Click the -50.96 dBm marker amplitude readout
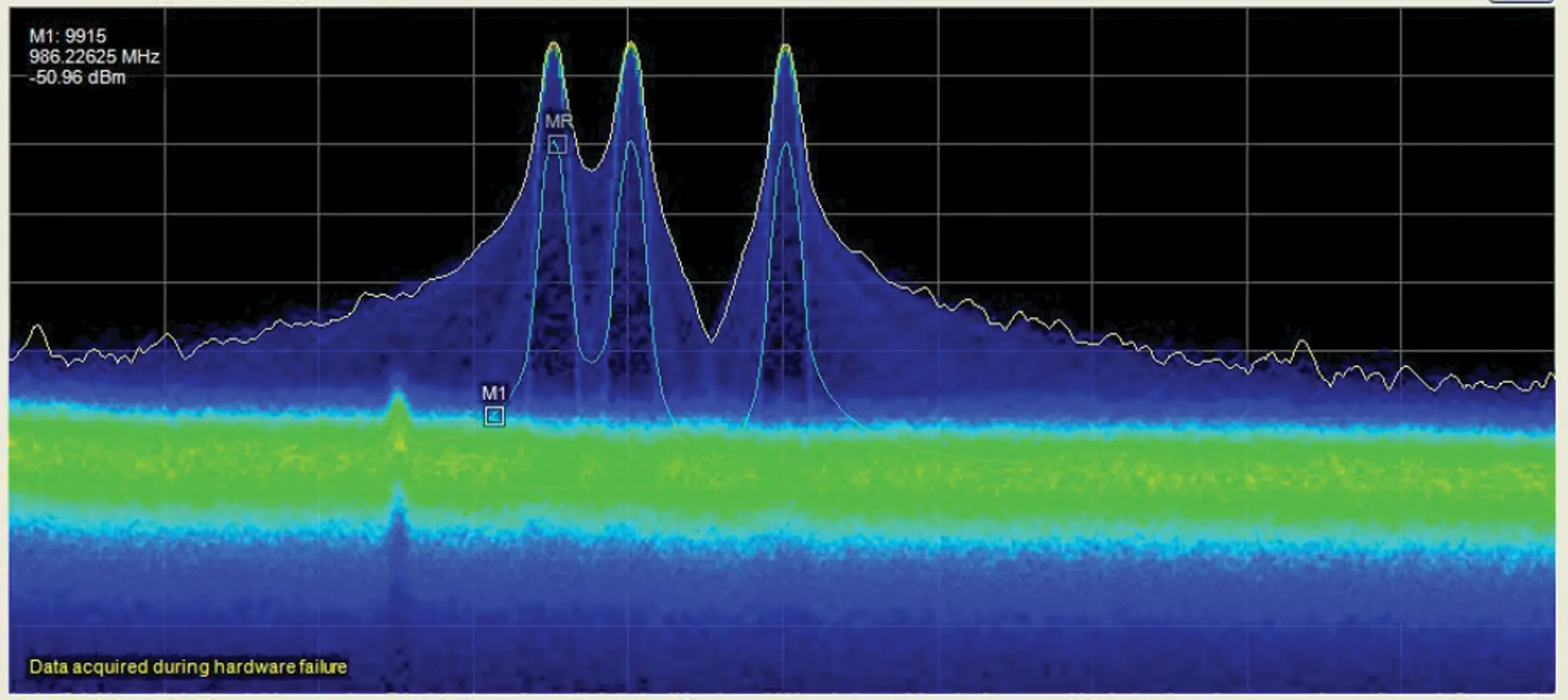The height and width of the screenshot is (700, 1568). click(x=77, y=78)
